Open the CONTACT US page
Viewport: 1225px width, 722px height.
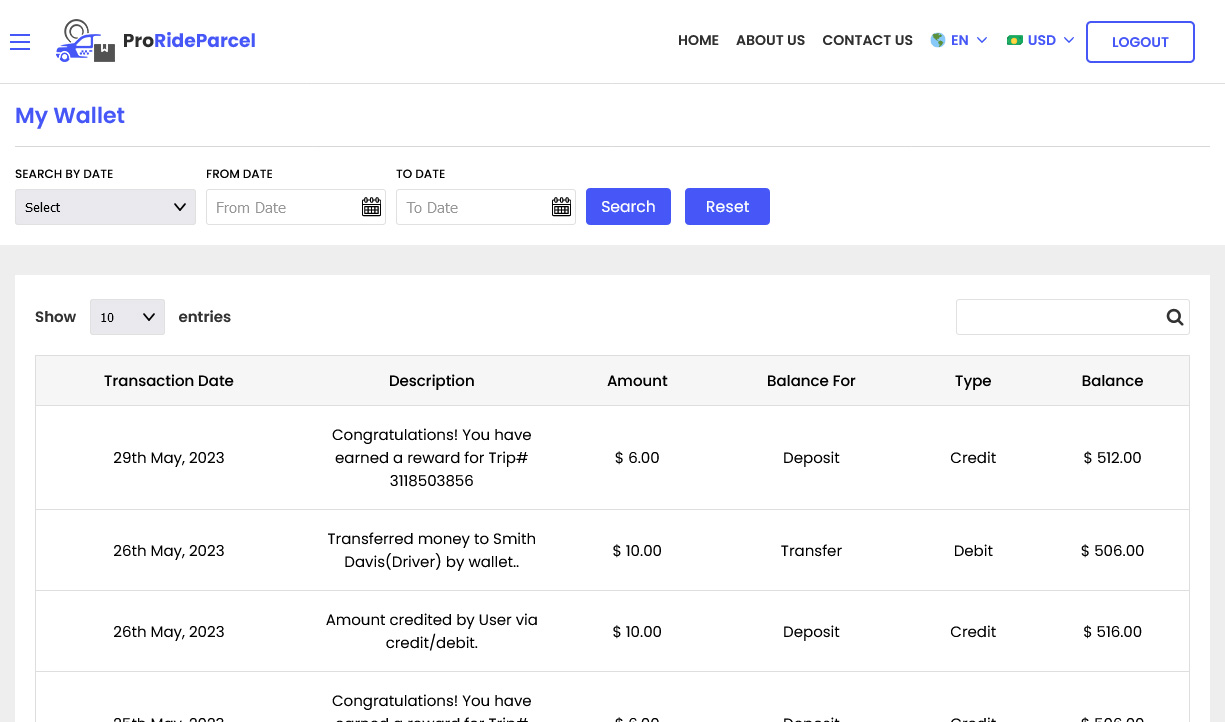867,40
